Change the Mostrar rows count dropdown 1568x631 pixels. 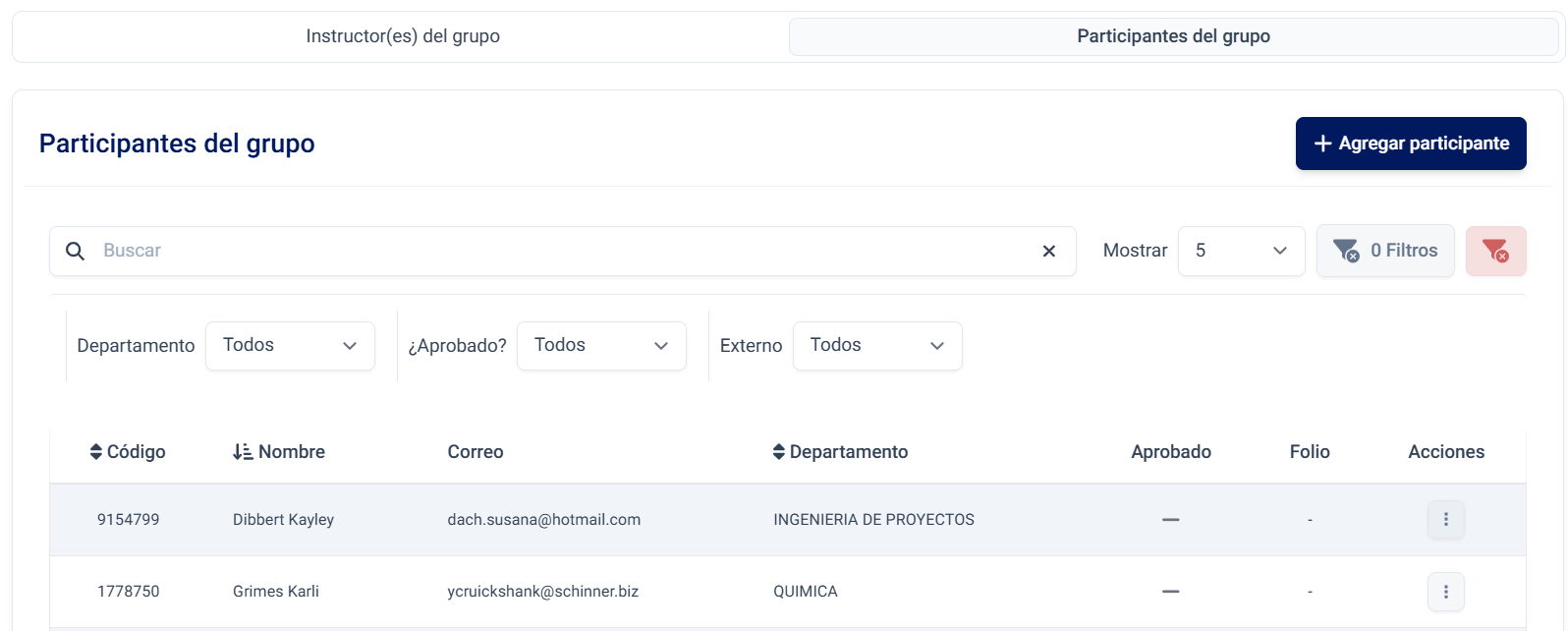click(1241, 252)
